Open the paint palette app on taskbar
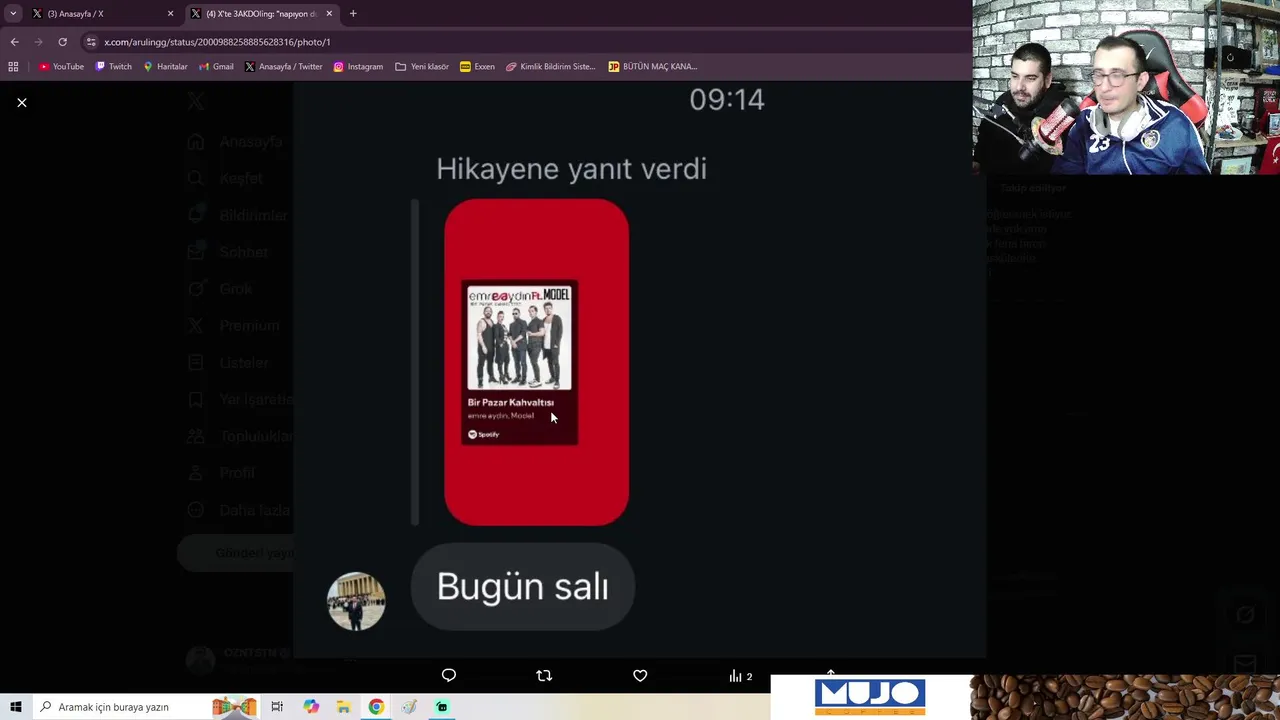Screen dimensions: 1280x720 click(409, 707)
